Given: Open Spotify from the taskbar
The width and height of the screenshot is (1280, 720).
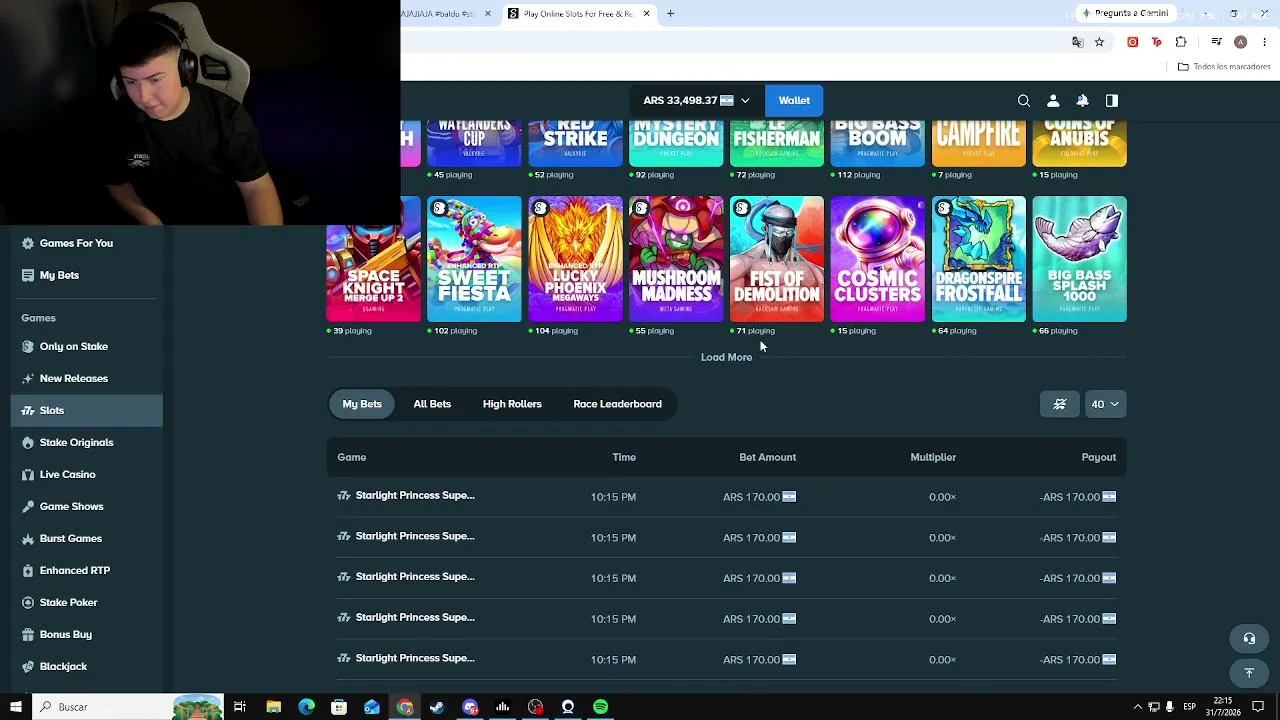Looking at the screenshot, I should coord(600,707).
